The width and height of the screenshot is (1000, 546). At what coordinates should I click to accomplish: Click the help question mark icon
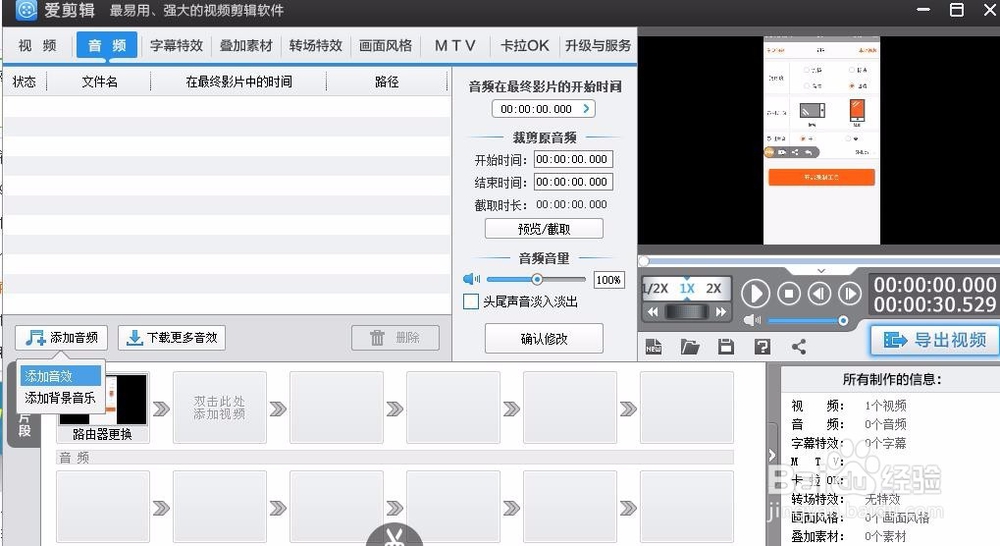(762, 346)
